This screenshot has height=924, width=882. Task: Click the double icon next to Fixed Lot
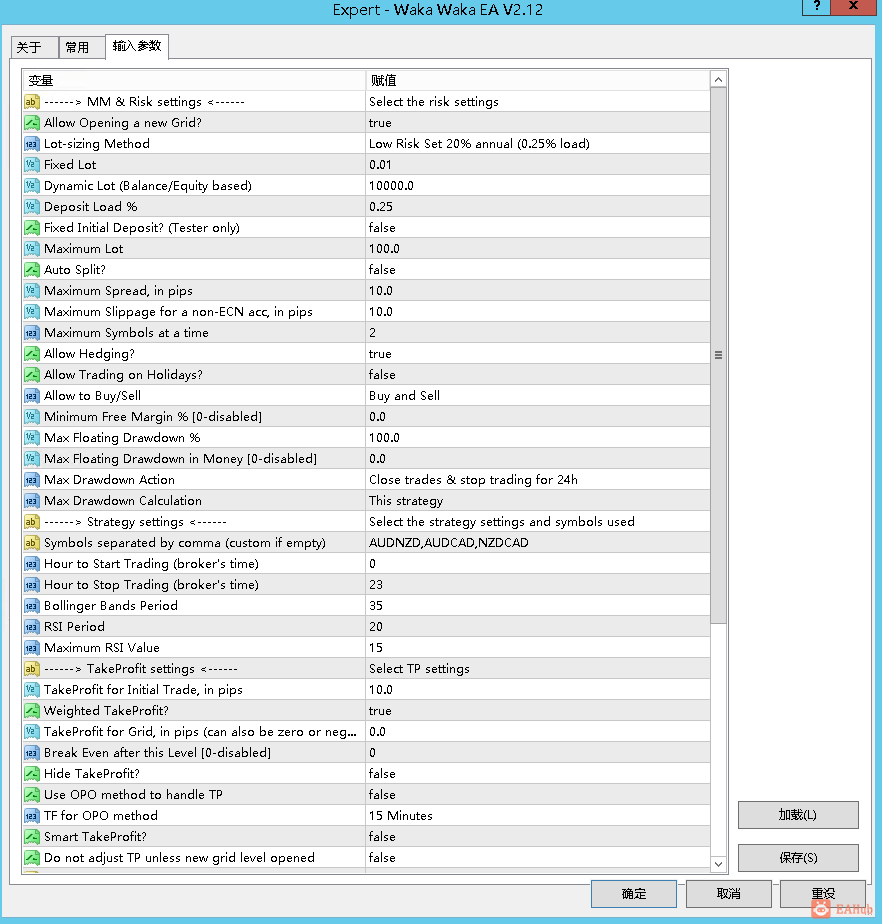[32, 165]
